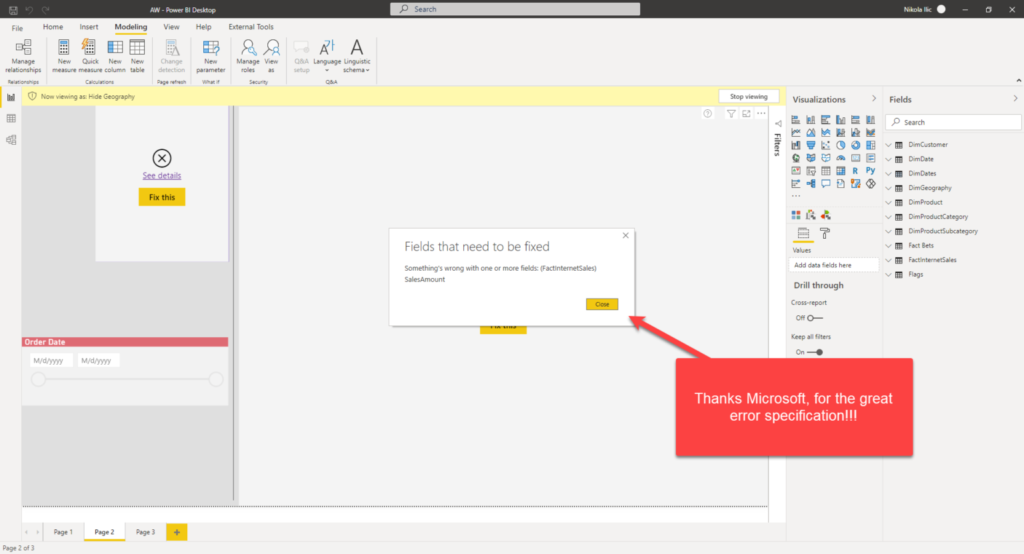Go to Page 1 tab
1024x554 pixels.
(x=63, y=532)
